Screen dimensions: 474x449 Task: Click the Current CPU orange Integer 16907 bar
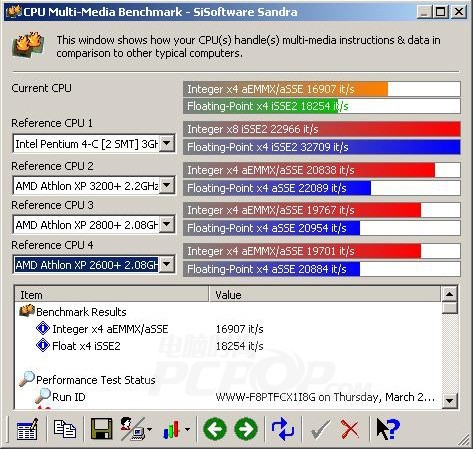point(322,89)
